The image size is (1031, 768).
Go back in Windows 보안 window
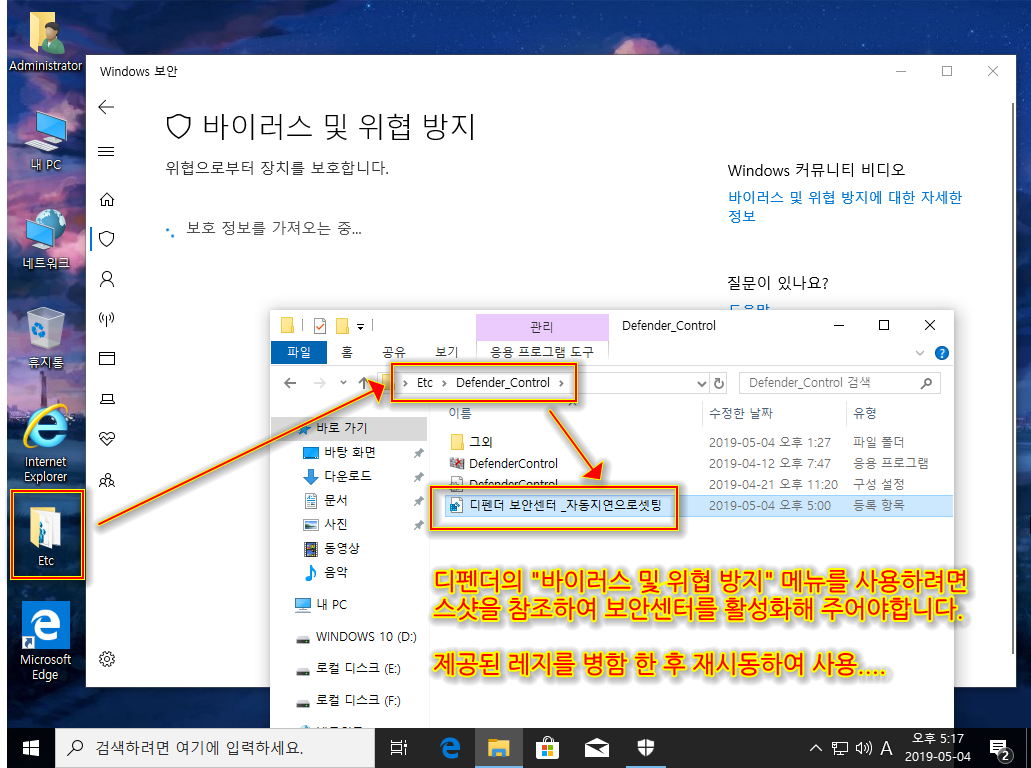pos(106,107)
